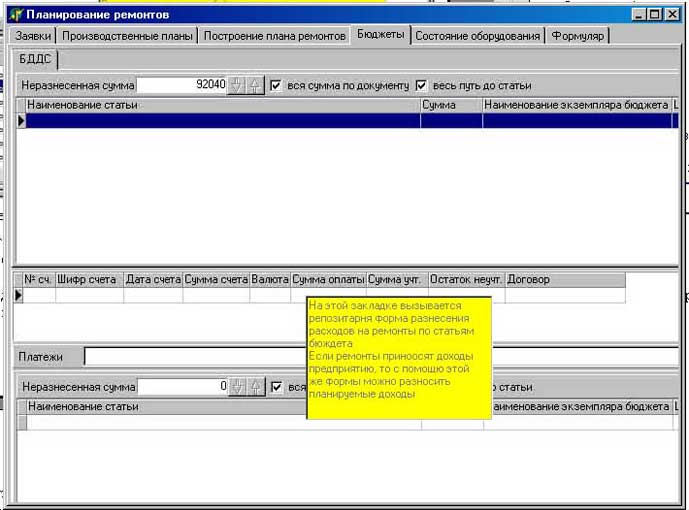Click the app icon in the title bar
689x510 pixels.
16,14
